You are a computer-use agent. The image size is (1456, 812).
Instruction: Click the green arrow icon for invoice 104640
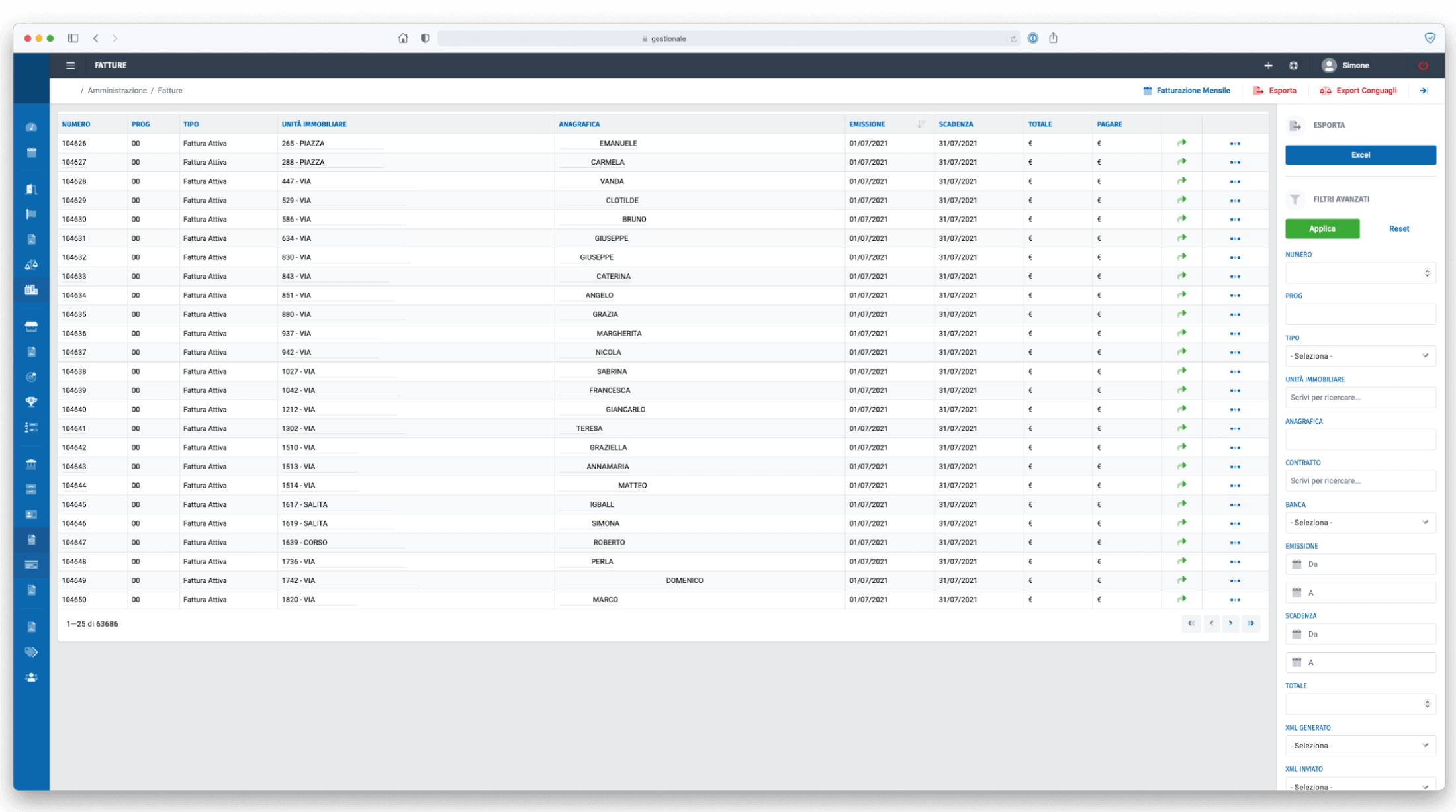pyautogui.click(x=1182, y=409)
